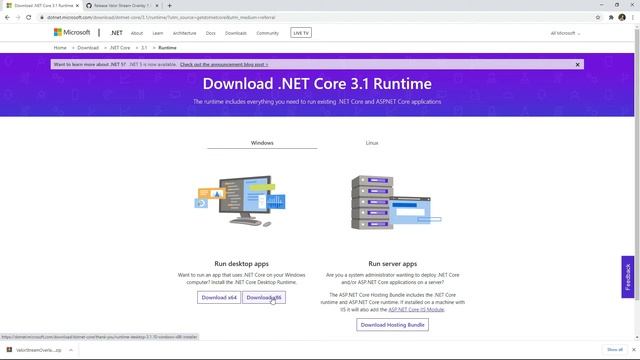The image size is (640, 360).
Task: Click Download Hosting Bundle button
Action: tap(392, 325)
